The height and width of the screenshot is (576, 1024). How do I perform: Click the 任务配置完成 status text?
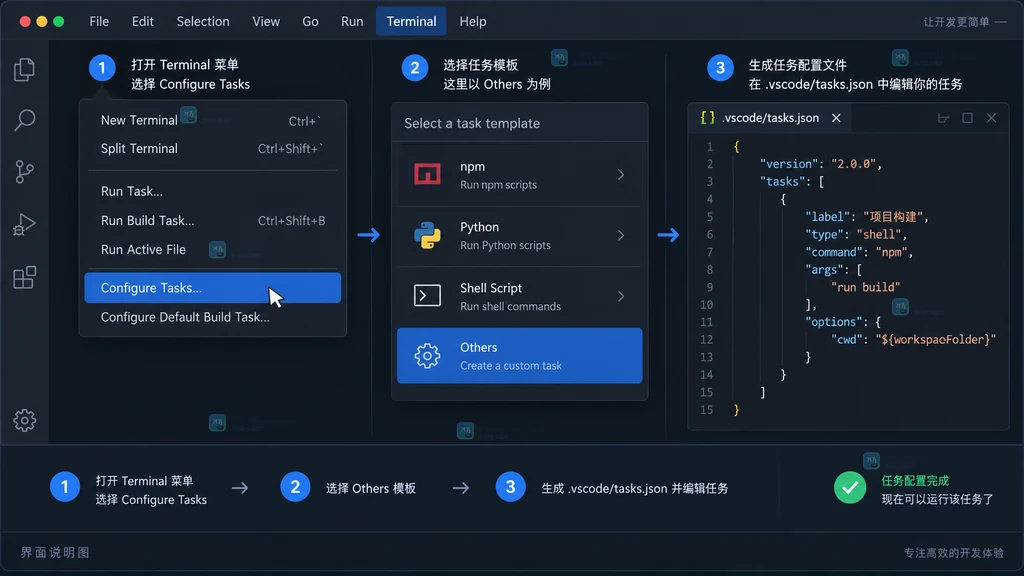pyautogui.click(x=915, y=481)
